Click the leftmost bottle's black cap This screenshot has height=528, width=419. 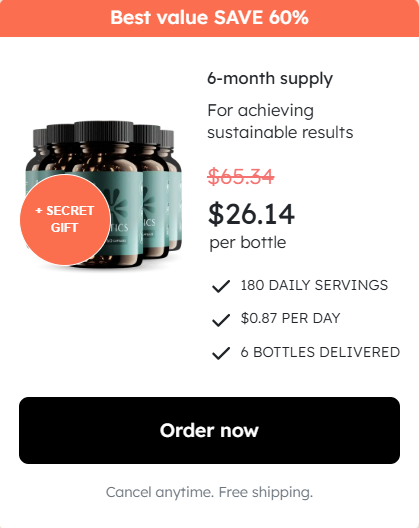[x=40, y=137]
